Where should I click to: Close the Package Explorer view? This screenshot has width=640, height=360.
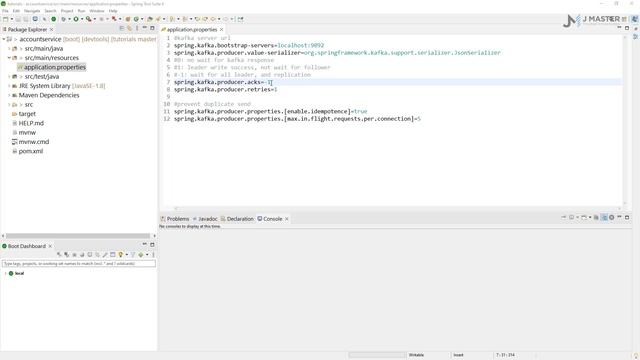click(51, 29)
